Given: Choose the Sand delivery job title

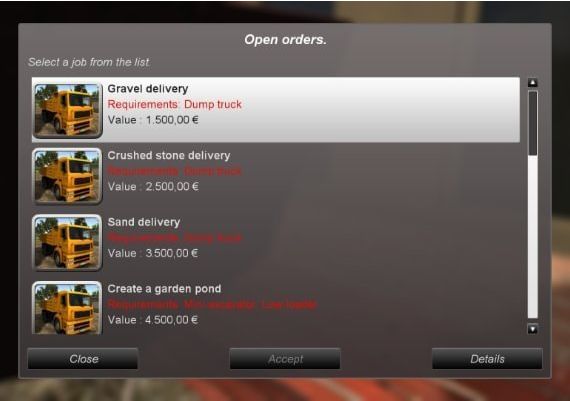Looking at the screenshot, I should pyautogui.click(x=144, y=222).
